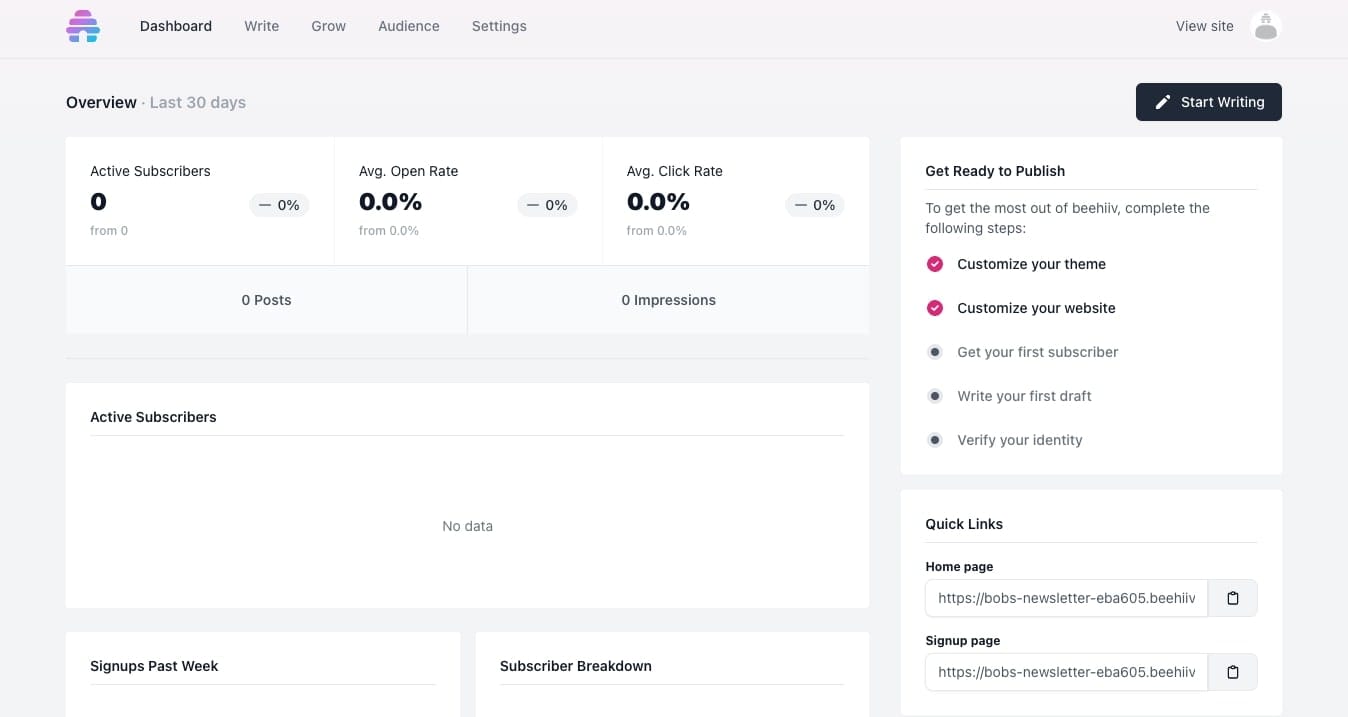Open the View site link
Screen dimensions: 1348x717
[1204, 26]
